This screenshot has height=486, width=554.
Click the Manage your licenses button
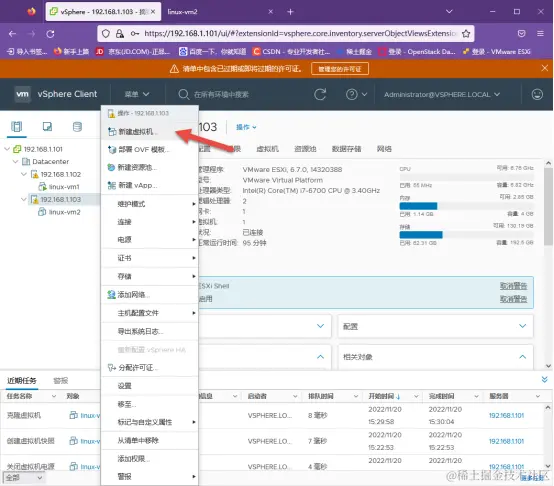pos(340,69)
